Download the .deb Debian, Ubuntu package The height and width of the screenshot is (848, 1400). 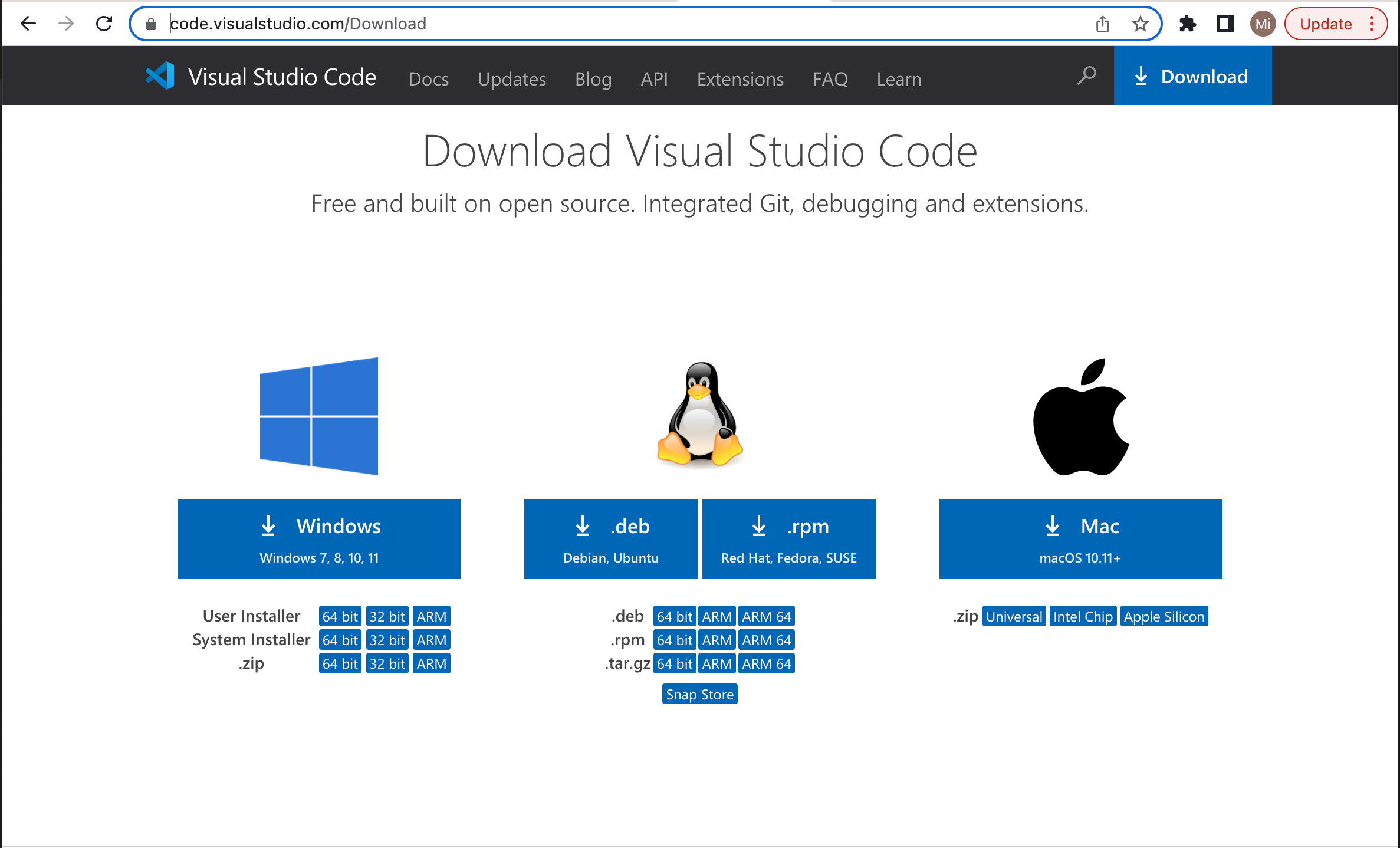coord(611,538)
